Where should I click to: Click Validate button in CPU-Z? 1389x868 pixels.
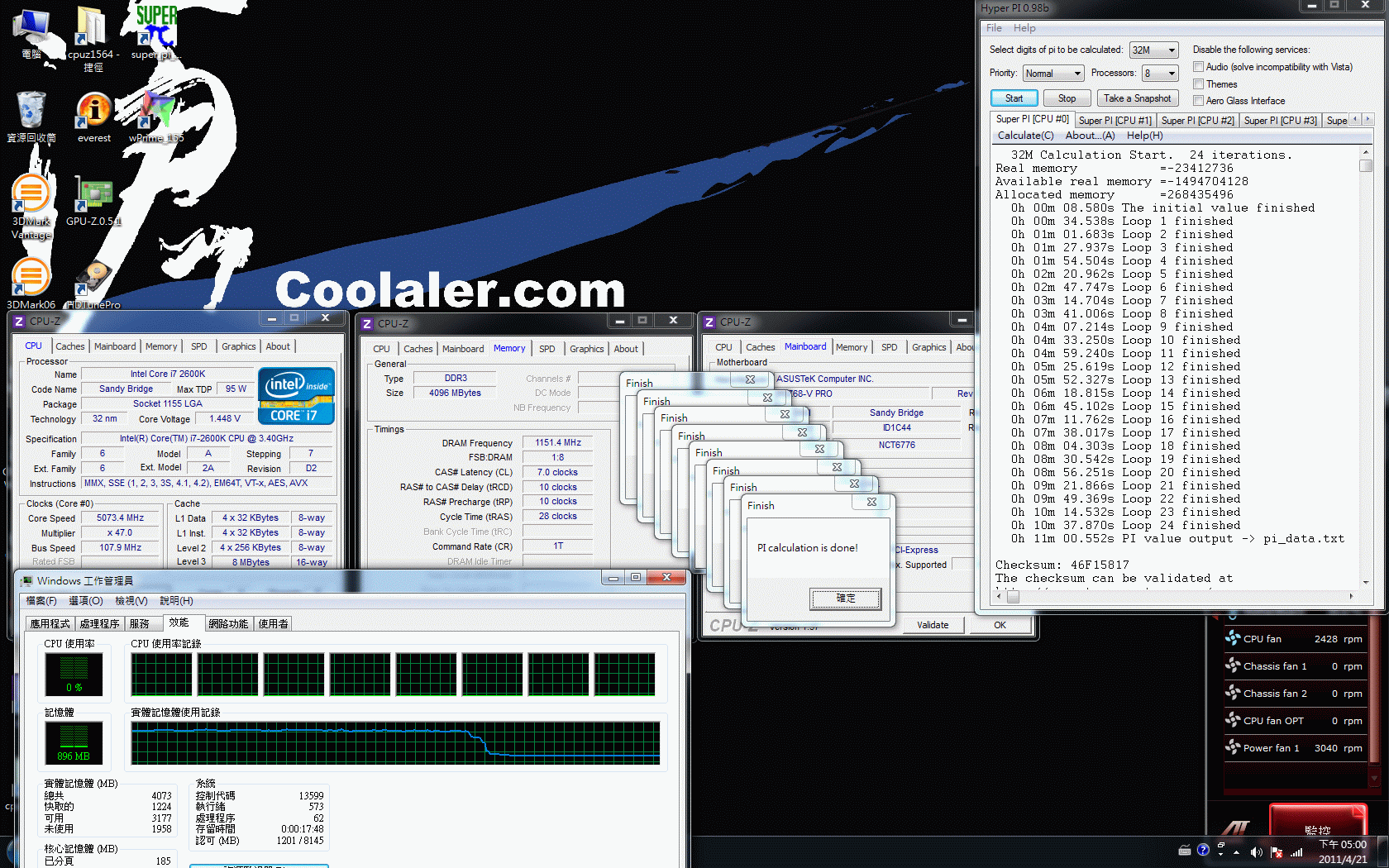pos(933,625)
